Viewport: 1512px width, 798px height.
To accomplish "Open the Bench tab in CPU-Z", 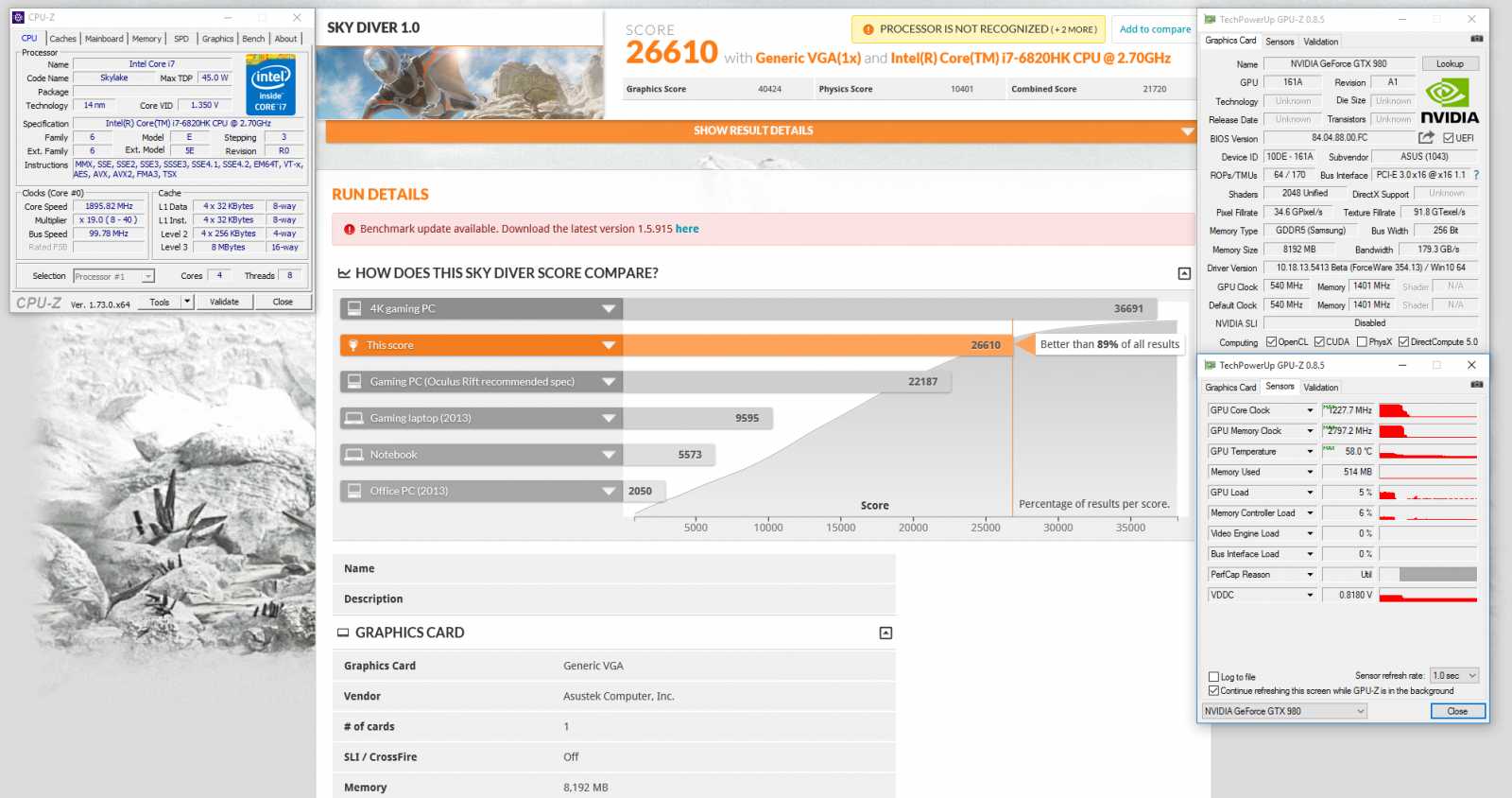I will click(253, 39).
